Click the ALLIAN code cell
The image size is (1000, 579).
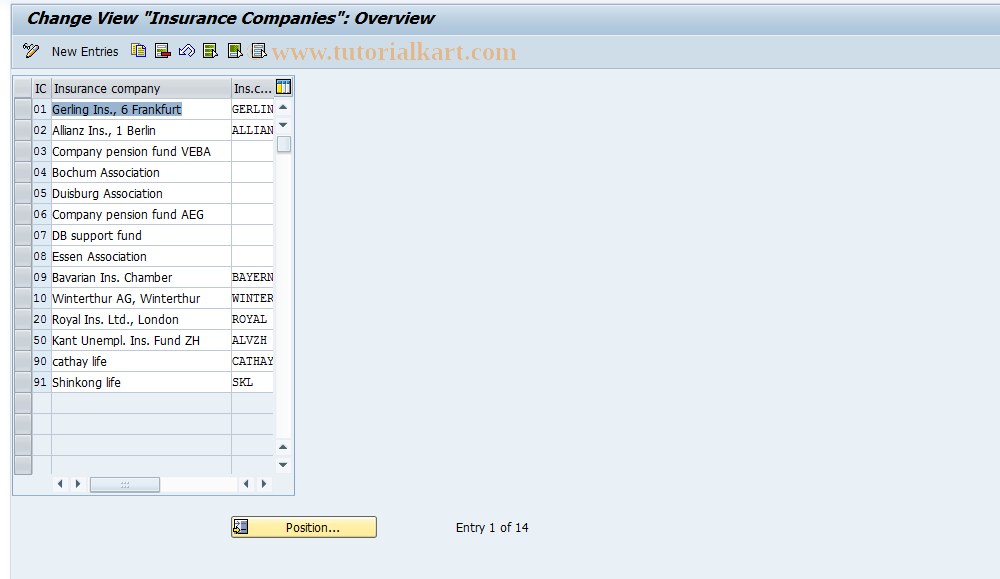[x=253, y=130]
